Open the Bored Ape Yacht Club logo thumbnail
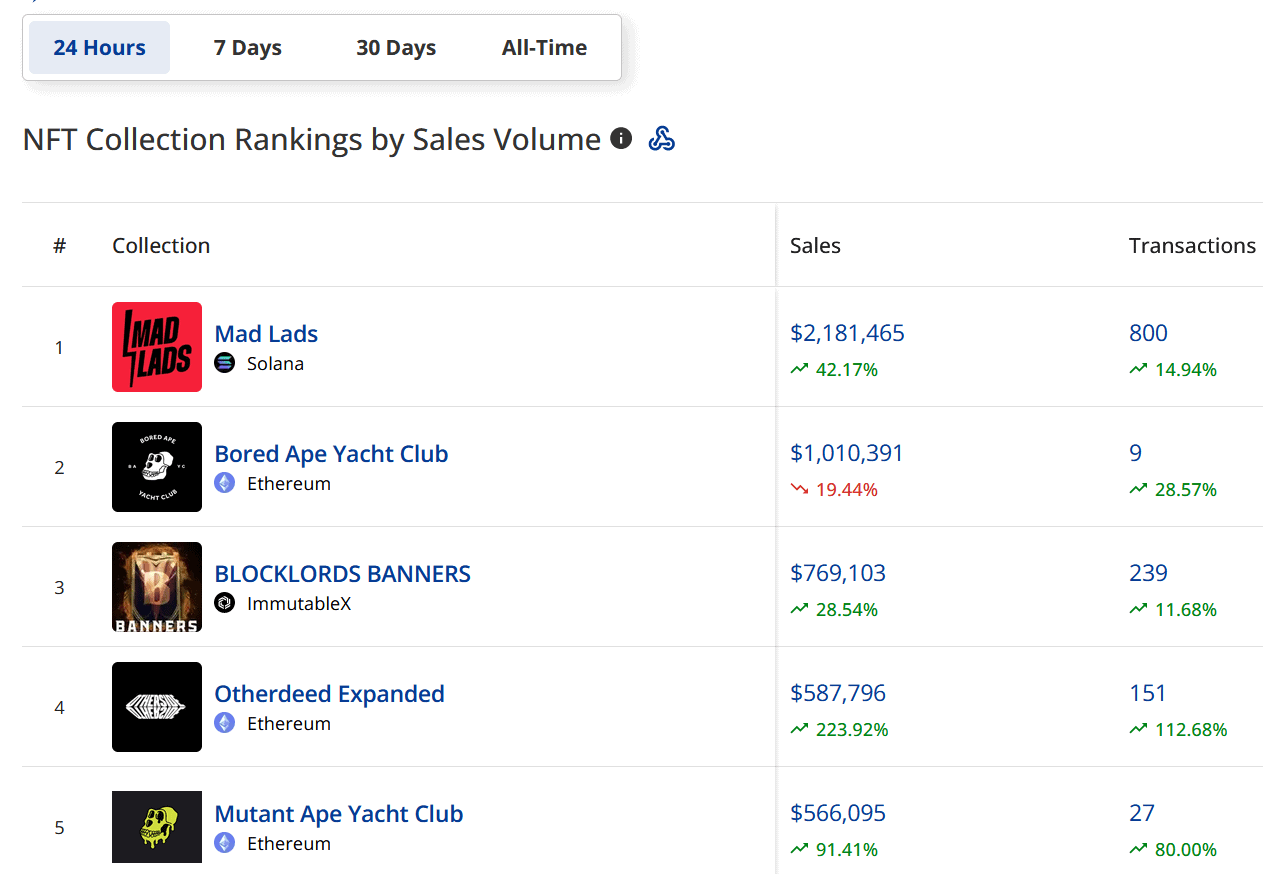1263x874 pixels. (157, 467)
